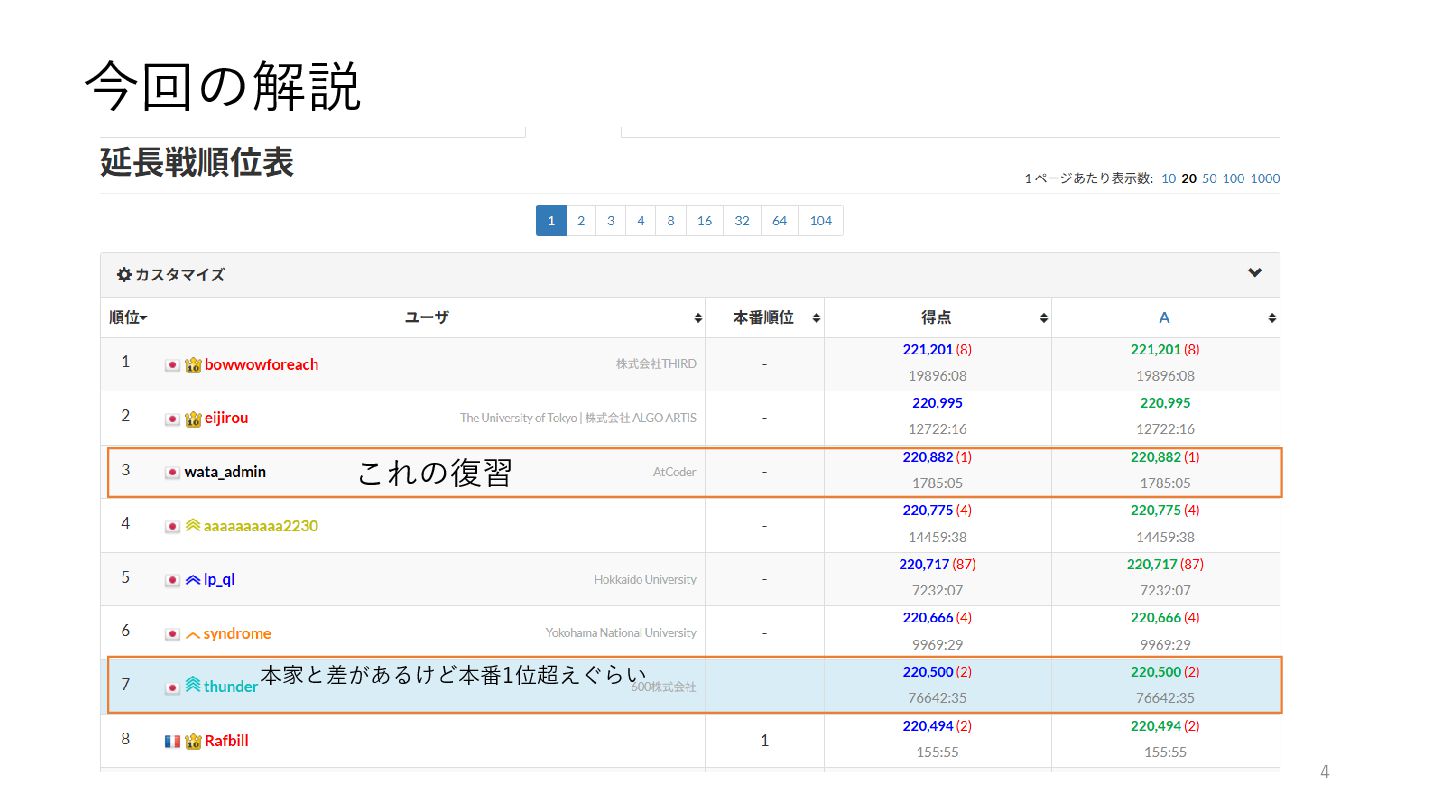This screenshot has width=1440, height=810.
Task: Open aaaaaaaaaa2230's user profile
Action: (261, 526)
